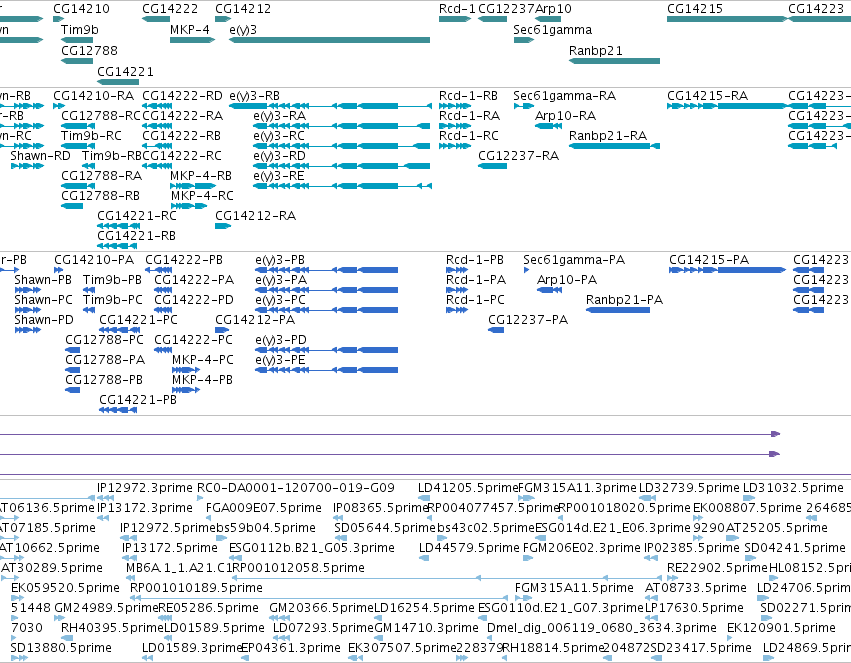851x663 pixels.
Task: Click the CG14210-RA transcript label
Action: click(93, 95)
